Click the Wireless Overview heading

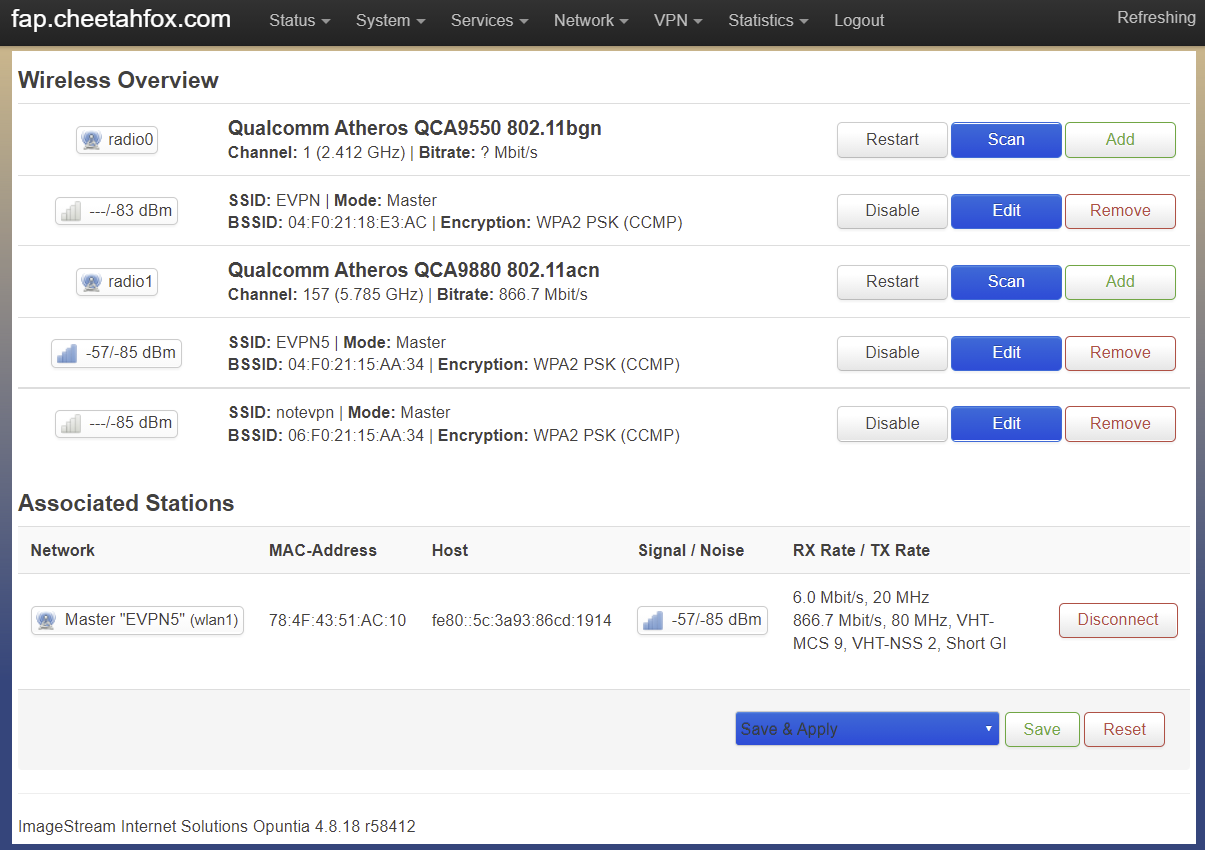118,80
